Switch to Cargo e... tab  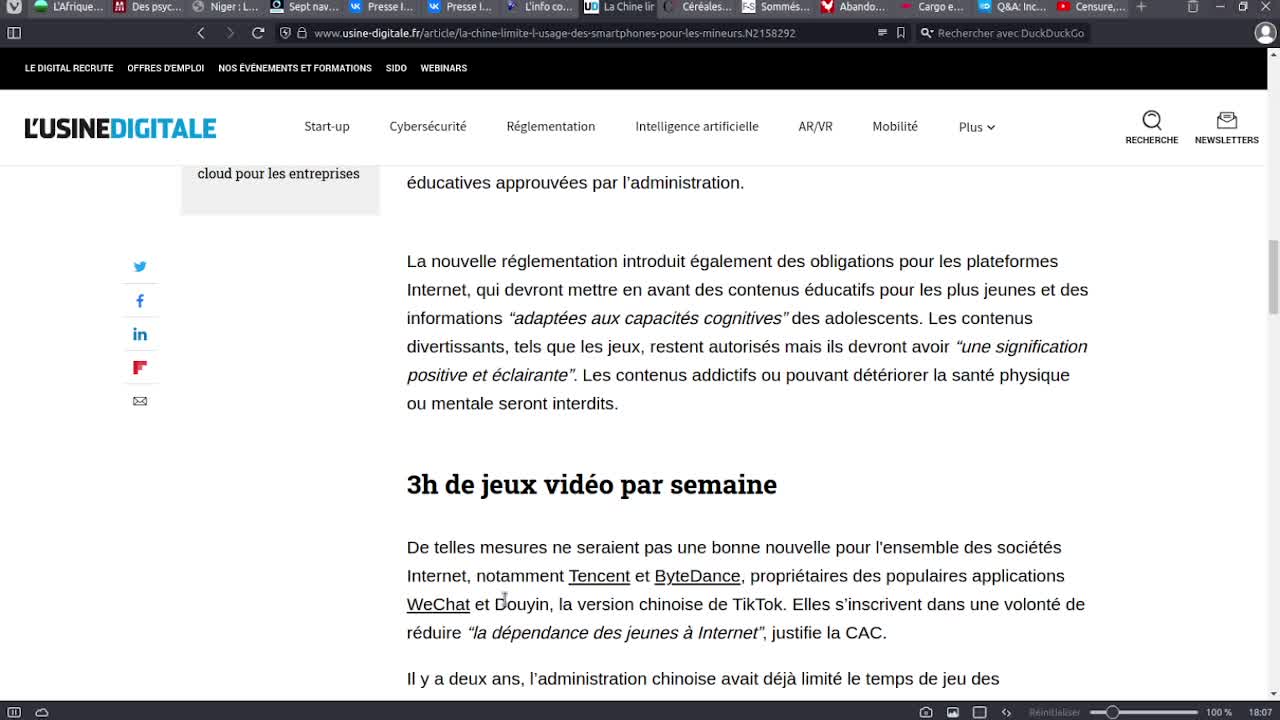(x=933, y=7)
